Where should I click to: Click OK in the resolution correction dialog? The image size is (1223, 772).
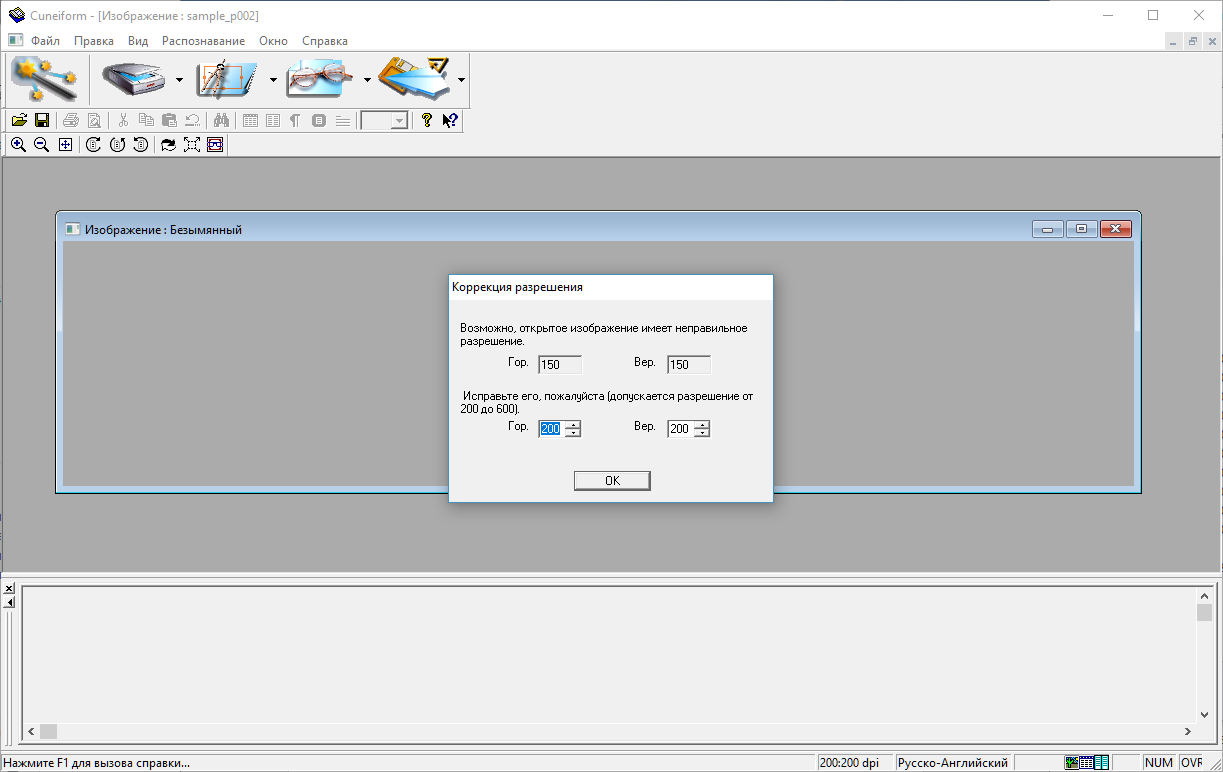tap(612, 481)
